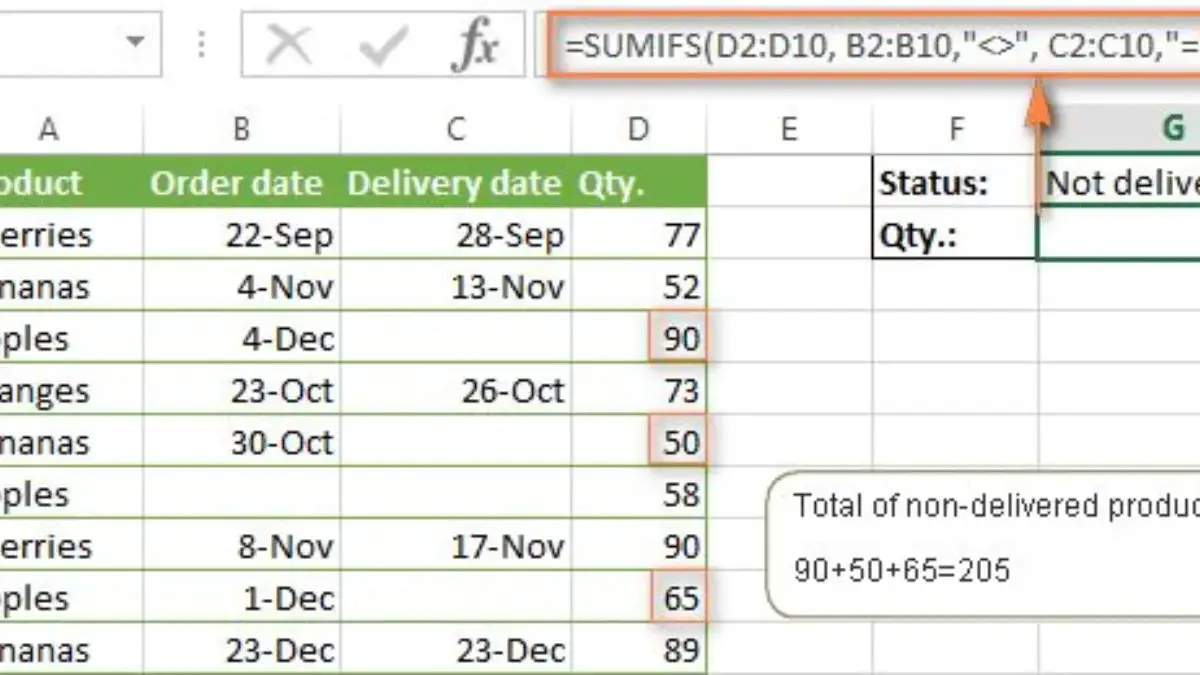Select order date cell '23-Dec'
This screenshot has height=675, width=1200.
(241, 650)
